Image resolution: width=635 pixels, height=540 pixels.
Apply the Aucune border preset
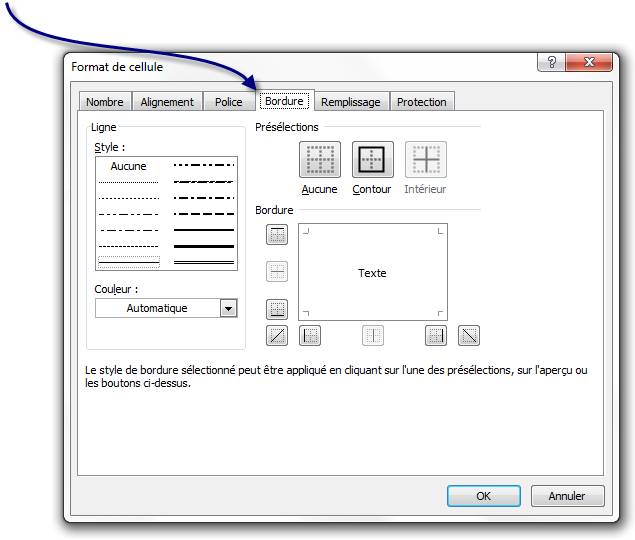(x=319, y=160)
